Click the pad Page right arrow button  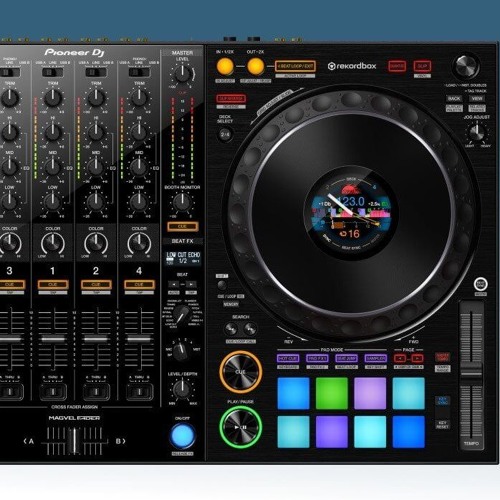click(417, 358)
